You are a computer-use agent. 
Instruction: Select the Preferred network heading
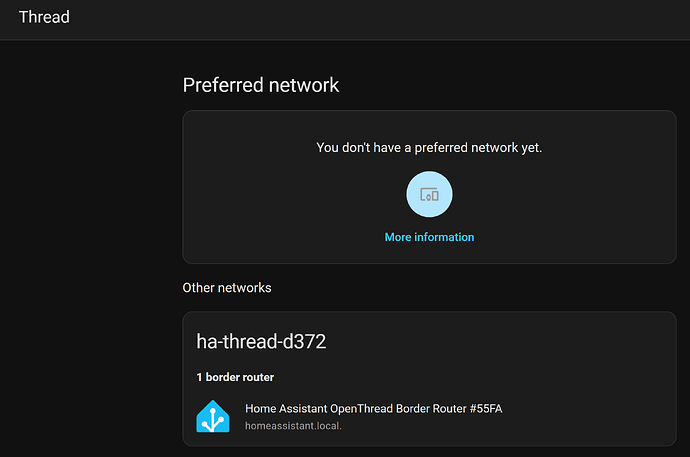click(260, 85)
